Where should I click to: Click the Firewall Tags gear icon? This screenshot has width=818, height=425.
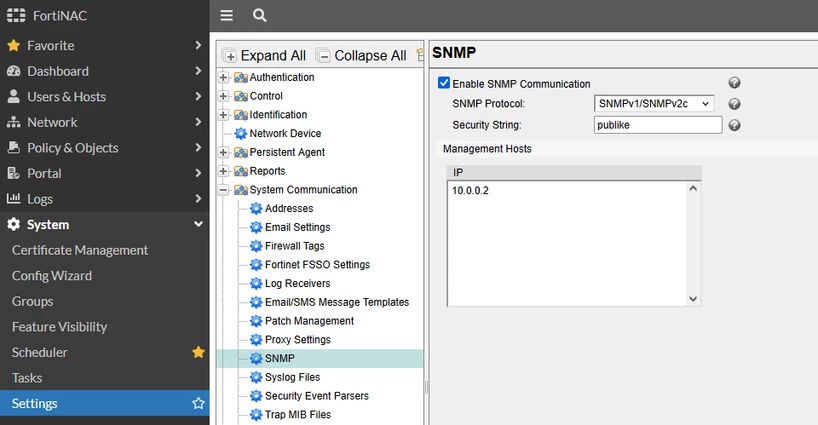click(256, 246)
